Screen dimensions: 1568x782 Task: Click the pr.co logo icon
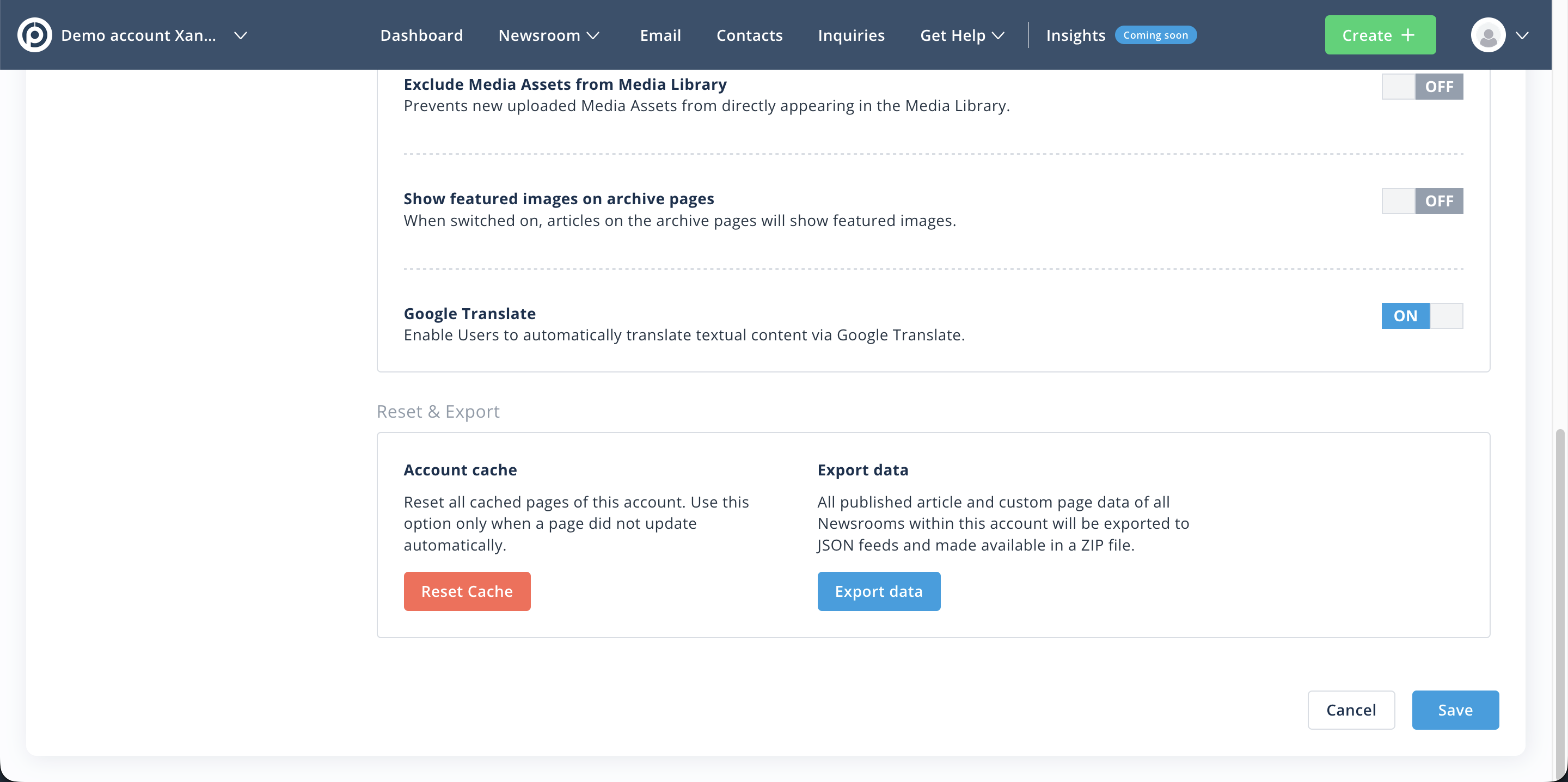coord(35,35)
